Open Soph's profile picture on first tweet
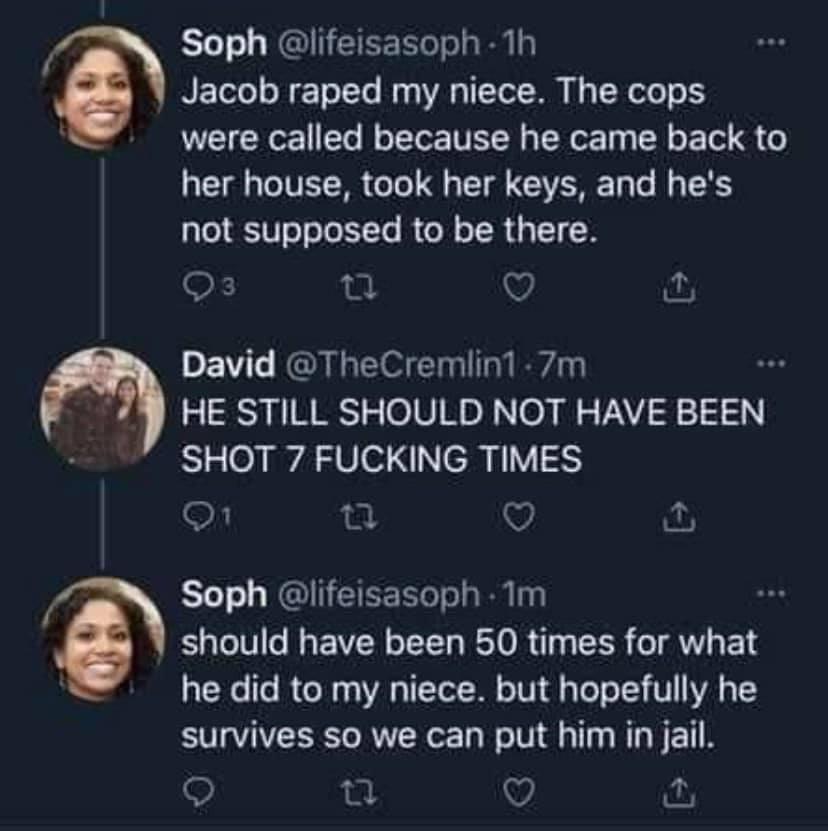The width and height of the screenshot is (828, 831). 102,87
